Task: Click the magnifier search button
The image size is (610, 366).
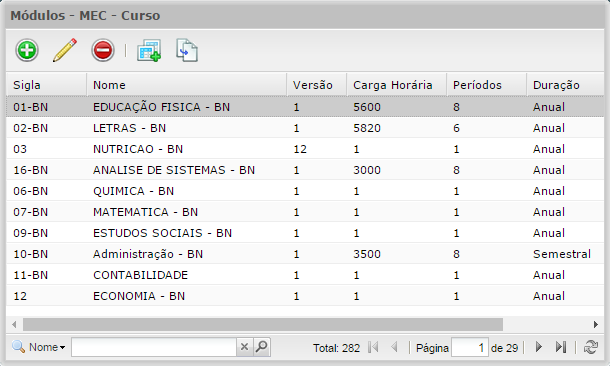Action: [262, 347]
